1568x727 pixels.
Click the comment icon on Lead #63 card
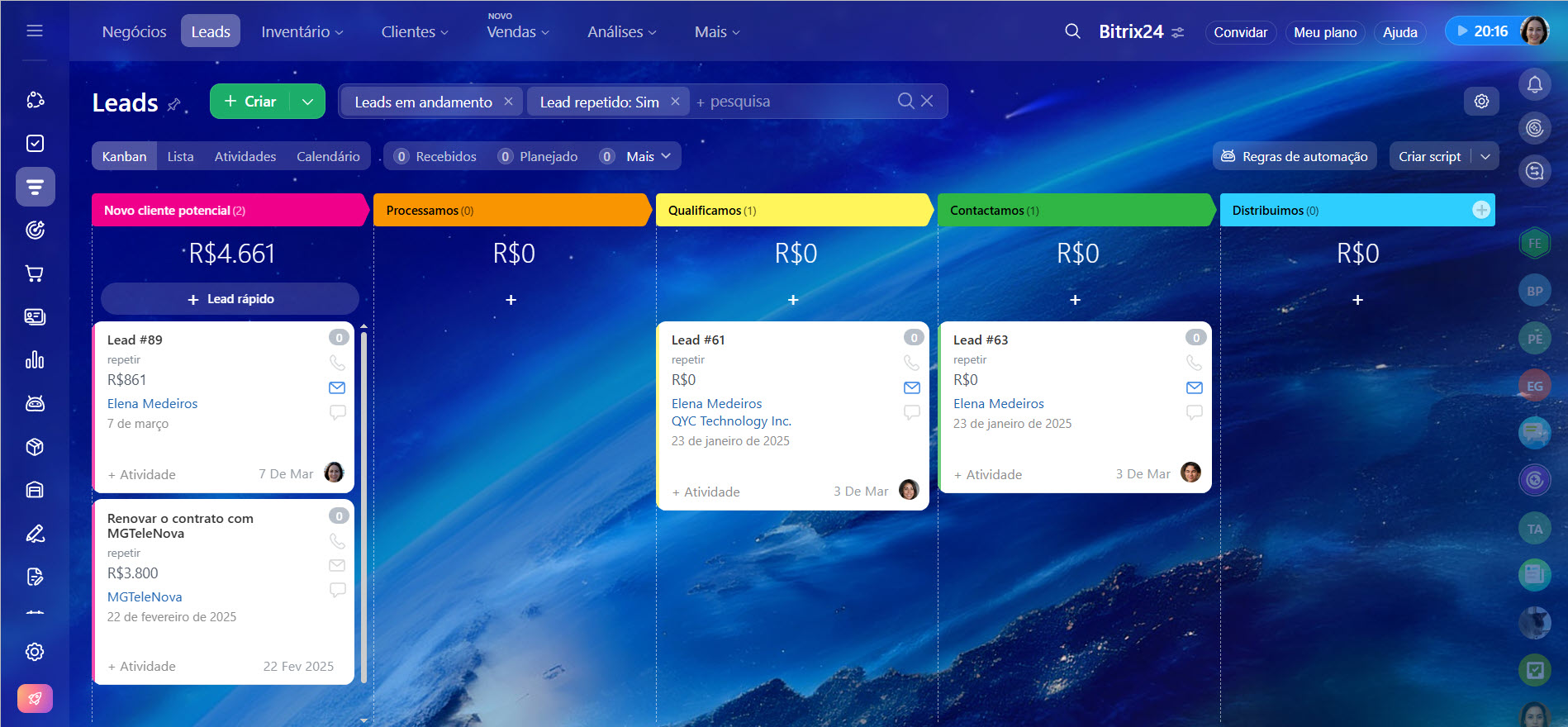click(x=1194, y=412)
